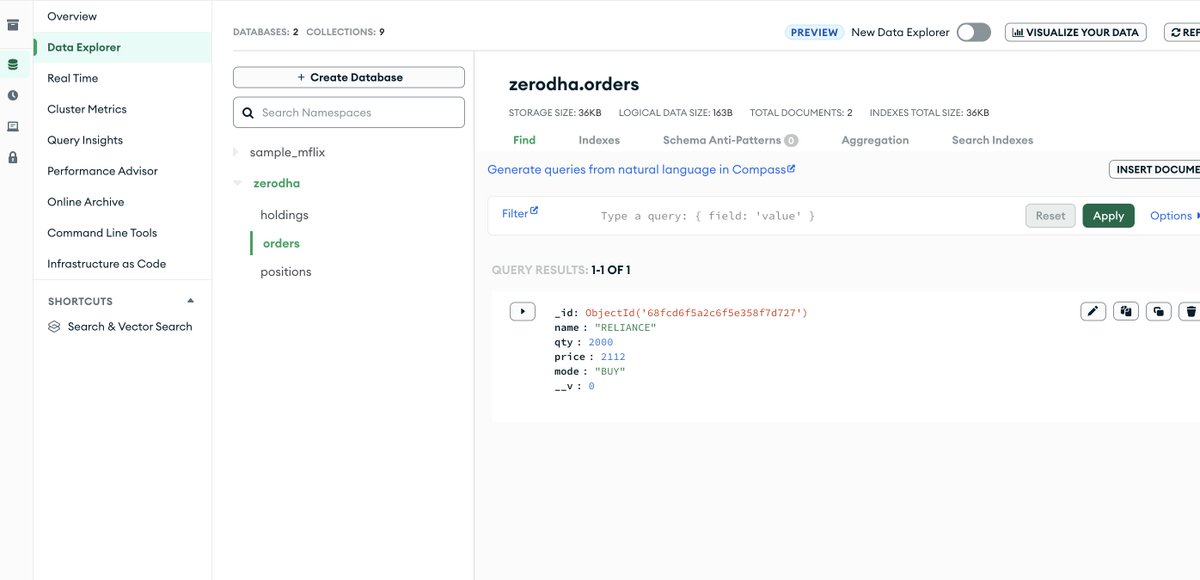Screen dimensions: 1200x580
Task: Click the Filter link
Action: point(515,214)
